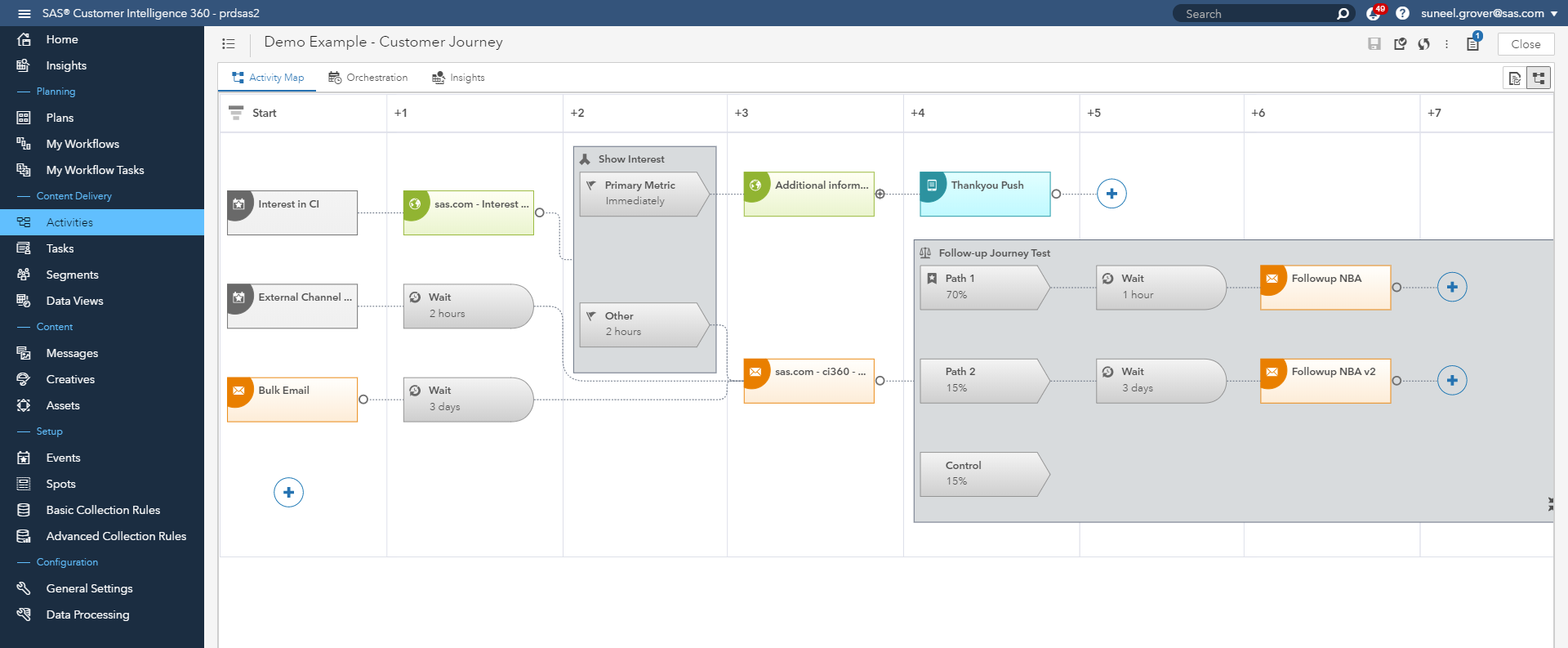This screenshot has width=1568, height=648.
Task: Open My Workflow Tasks in sidebar
Action: click(x=102, y=170)
